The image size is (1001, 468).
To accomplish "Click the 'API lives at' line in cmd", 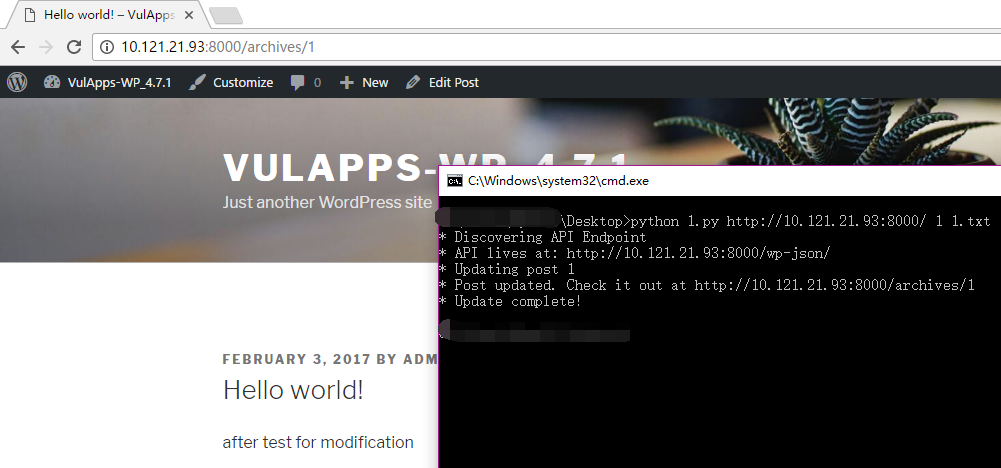I will point(635,253).
